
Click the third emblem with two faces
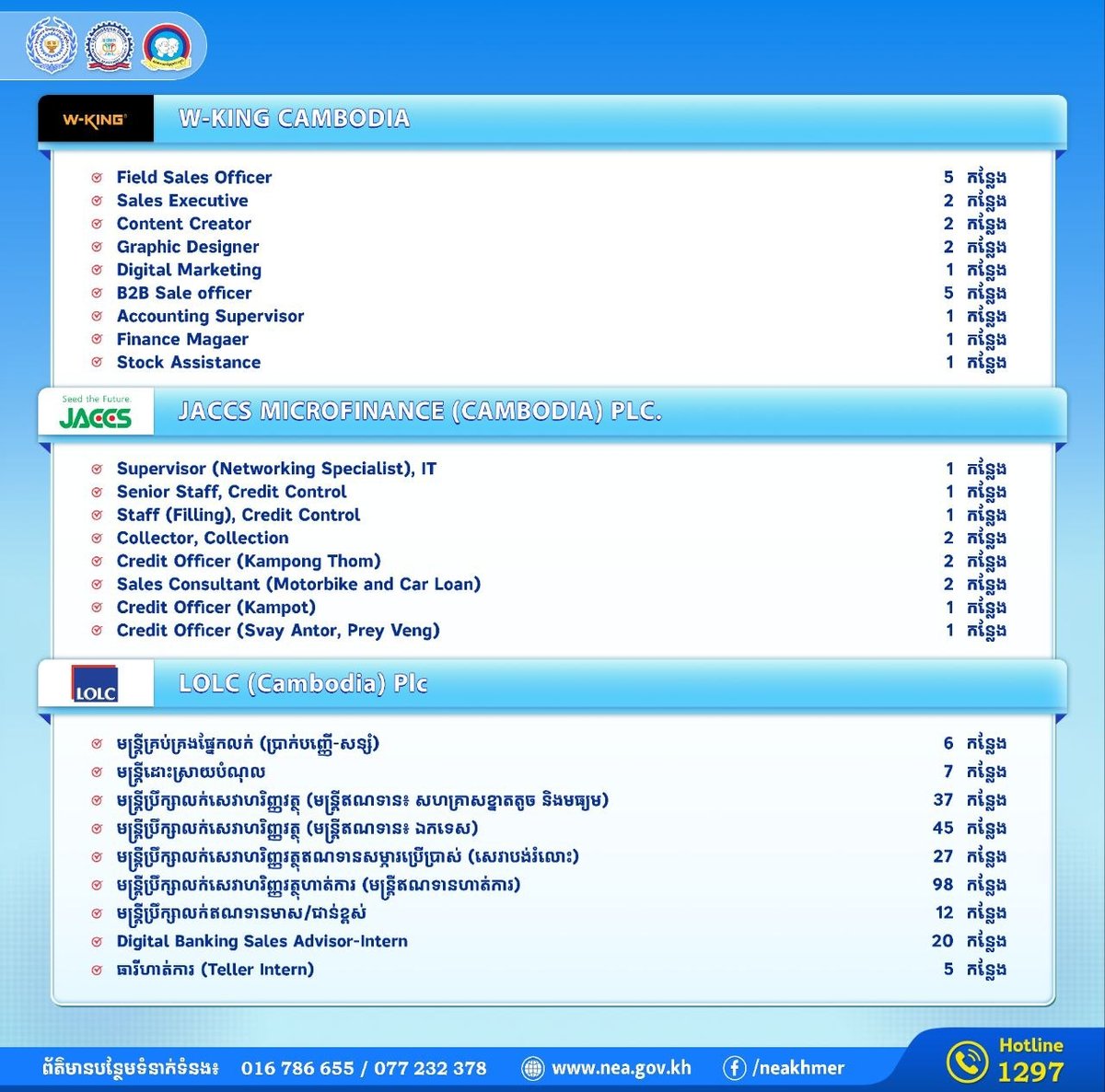click(166, 48)
